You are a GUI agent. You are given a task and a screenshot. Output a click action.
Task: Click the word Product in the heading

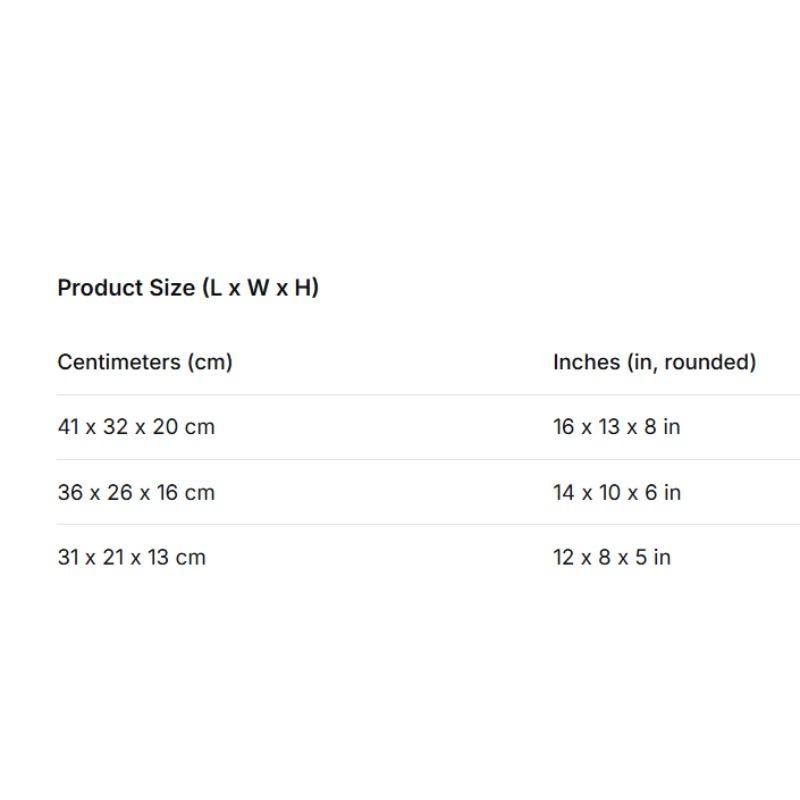(100, 288)
